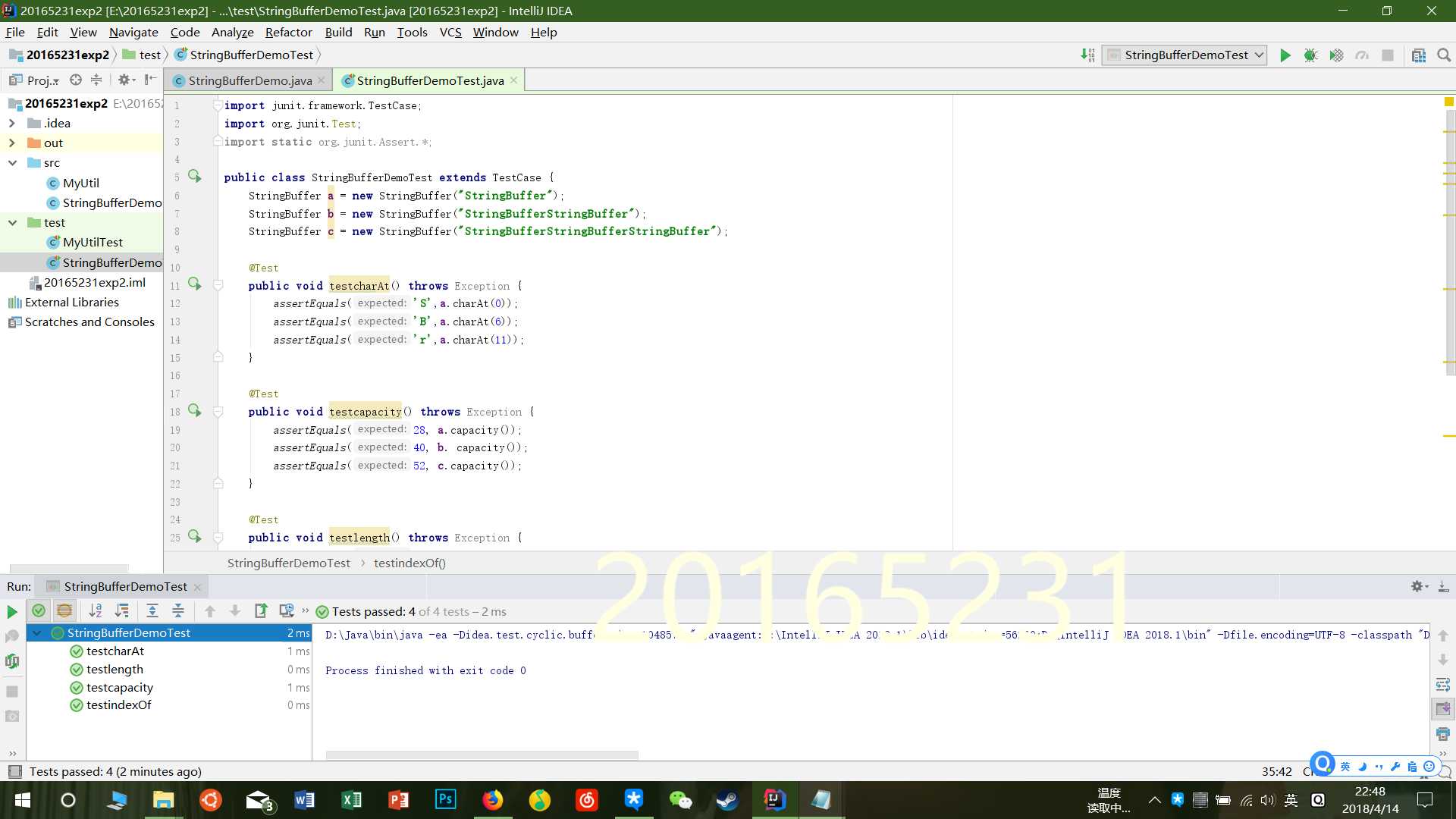This screenshot has height=819, width=1456.
Task: Expand all test result nodes
Action: pyautogui.click(x=152, y=610)
